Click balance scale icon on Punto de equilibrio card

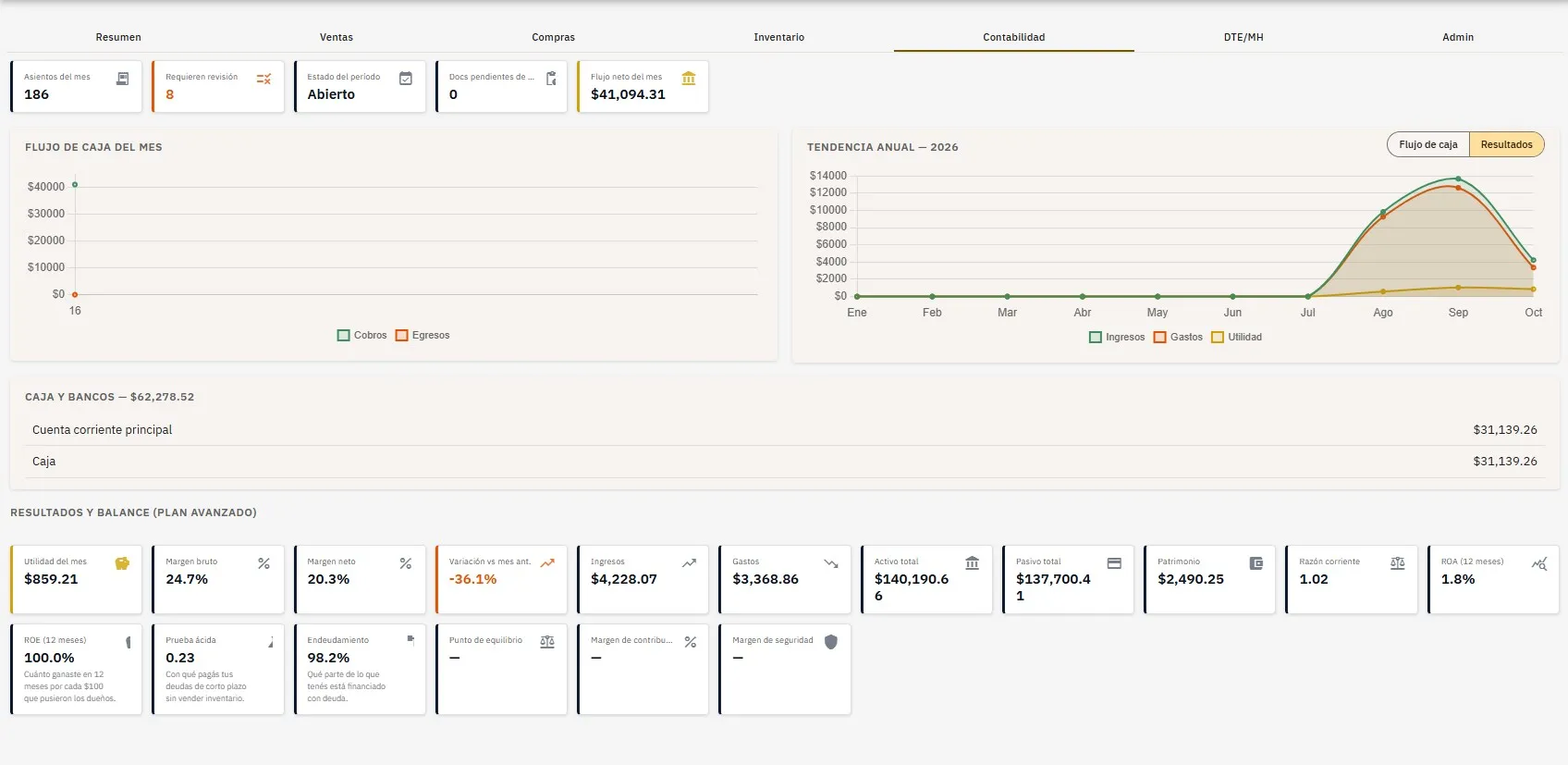click(547, 642)
